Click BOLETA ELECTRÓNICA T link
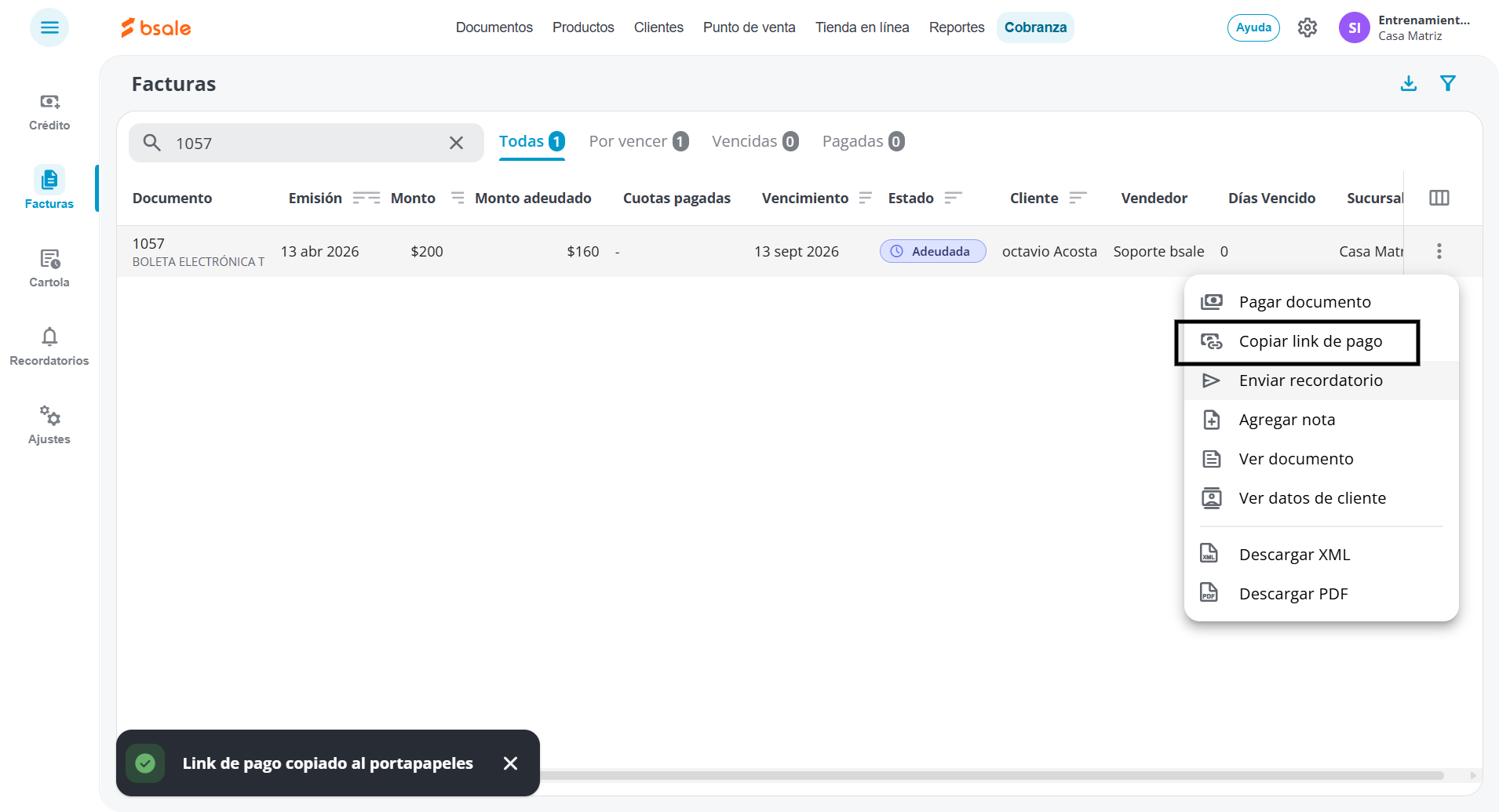Screen dimensions: 1499x812 [199, 262]
